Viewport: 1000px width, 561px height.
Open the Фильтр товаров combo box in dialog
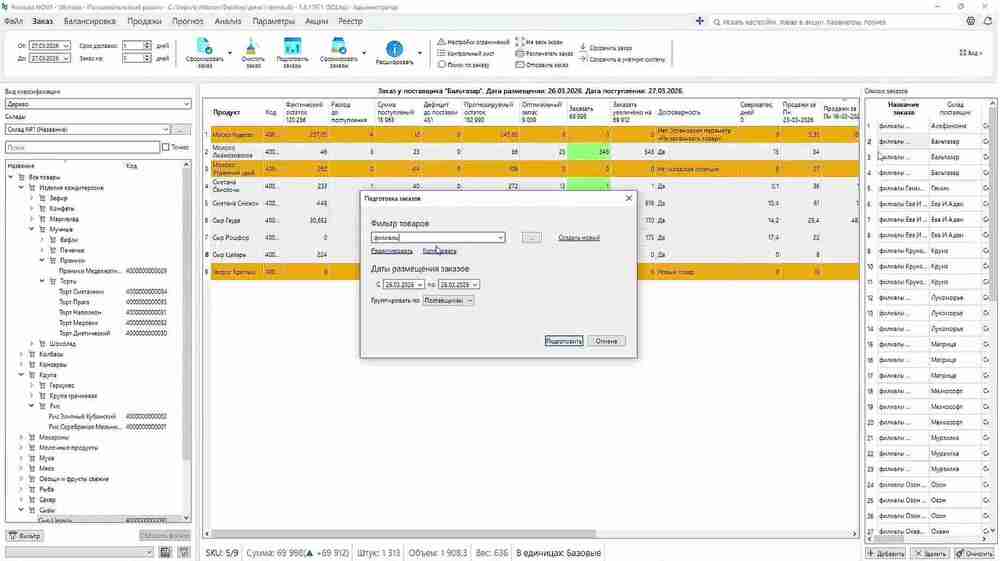[x=438, y=238]
